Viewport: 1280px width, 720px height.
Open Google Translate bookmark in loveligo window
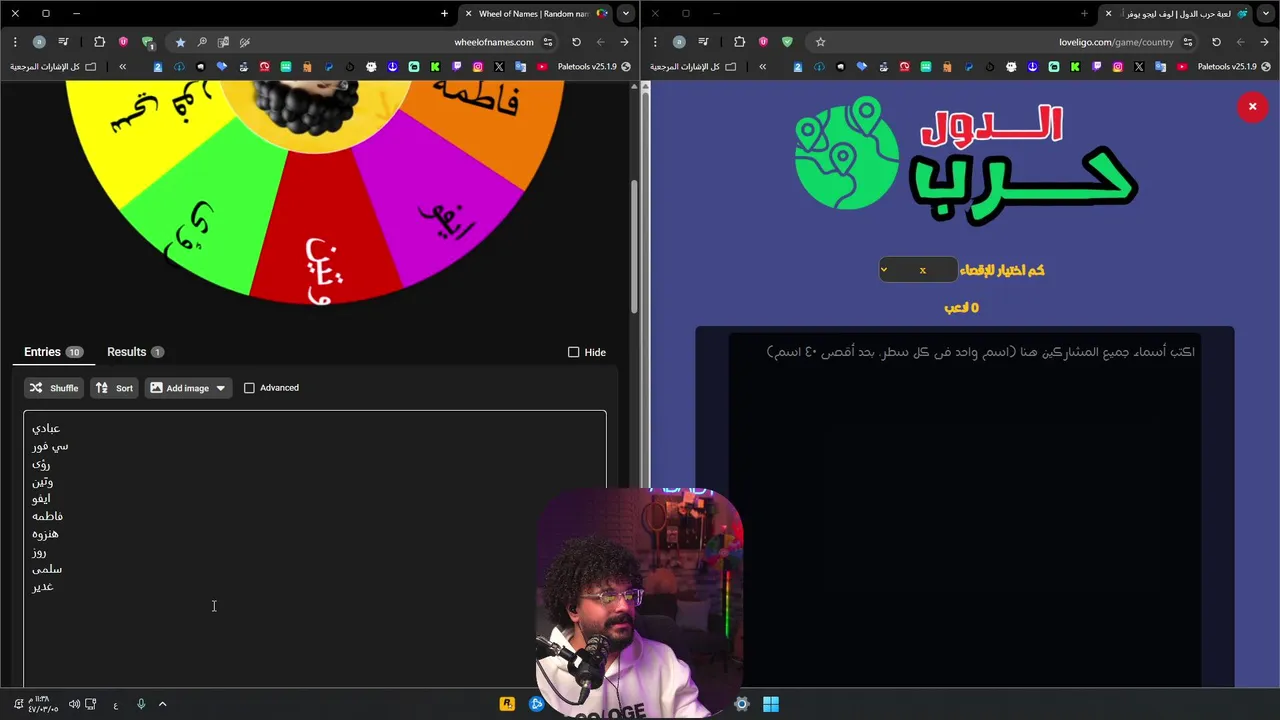(x=1160, y=67)
